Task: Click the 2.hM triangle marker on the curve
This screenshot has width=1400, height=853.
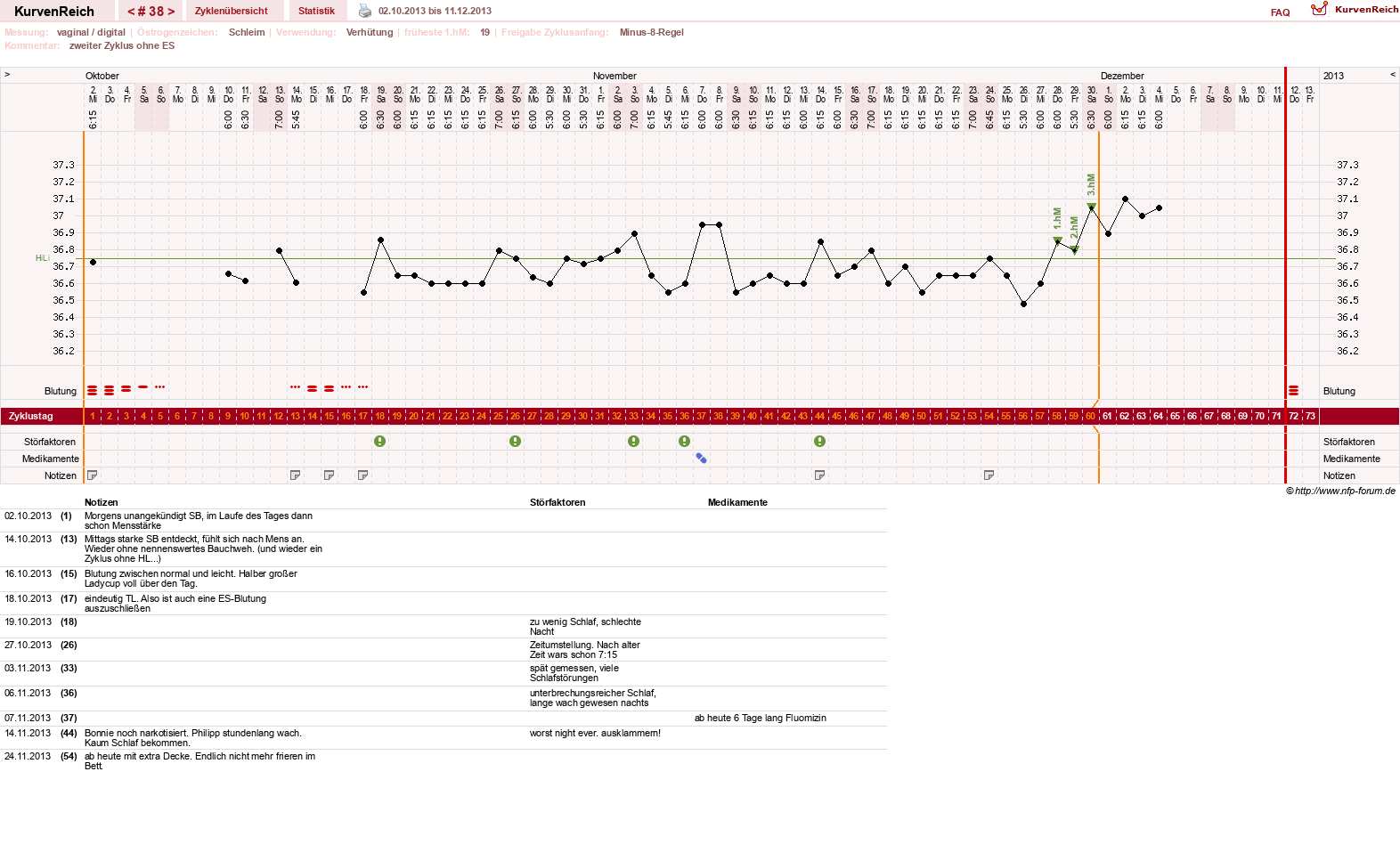Action: (x=1075, y=248)
